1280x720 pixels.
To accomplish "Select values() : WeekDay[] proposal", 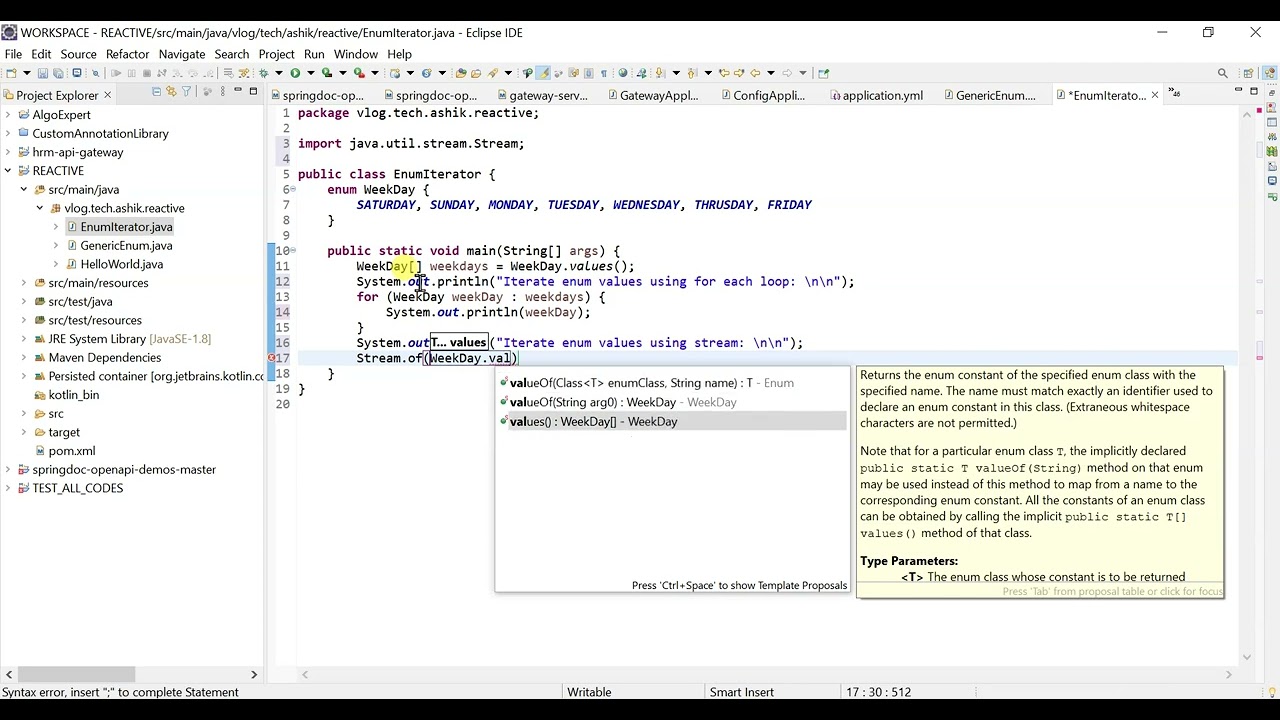I will [x=672, y=421].
